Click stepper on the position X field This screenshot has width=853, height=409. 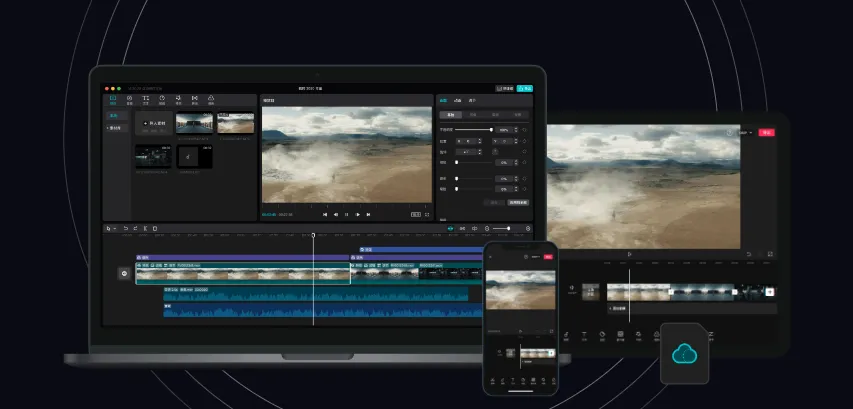pos(479,141)
